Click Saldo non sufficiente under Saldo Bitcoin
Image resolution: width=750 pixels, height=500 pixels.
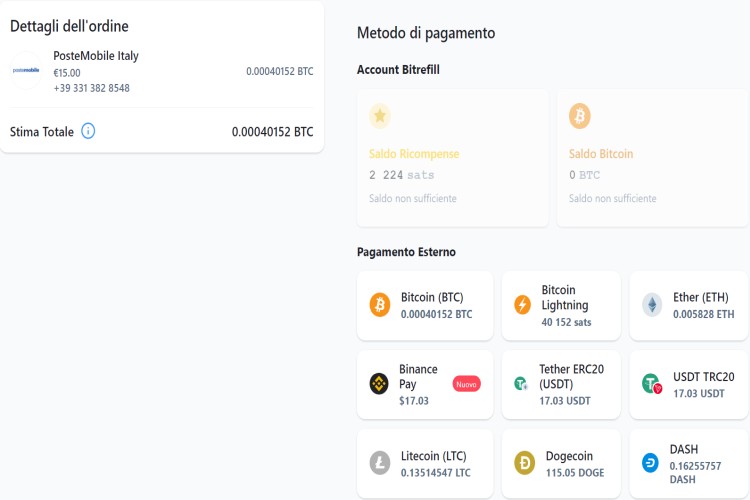(612, 199)
